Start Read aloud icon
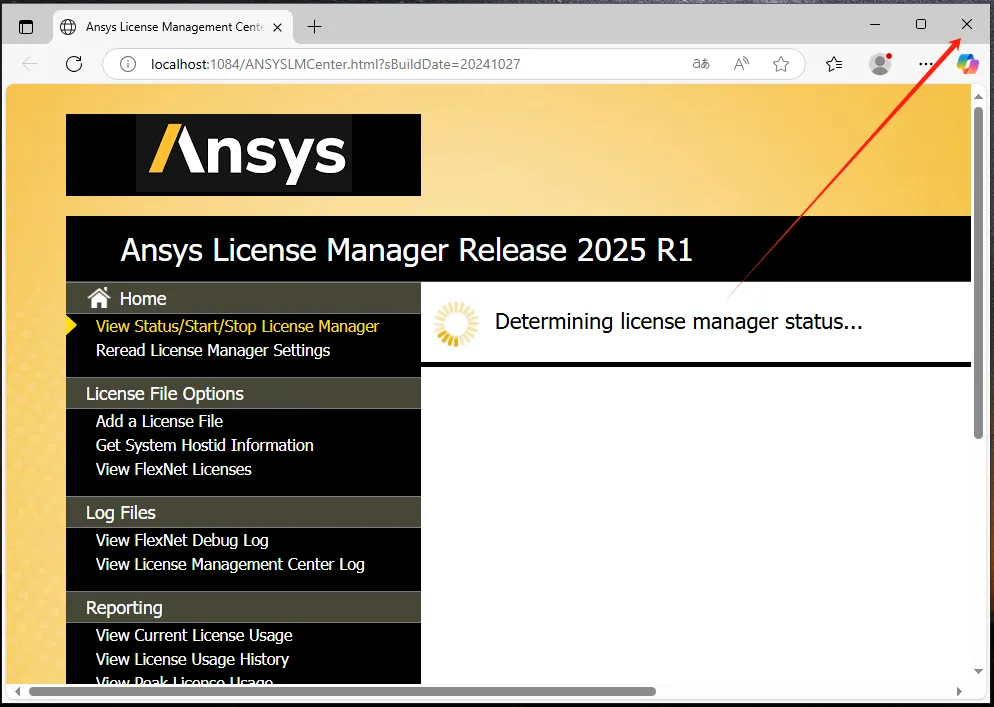This screenshot has width=994, height=707. (741, 63)
